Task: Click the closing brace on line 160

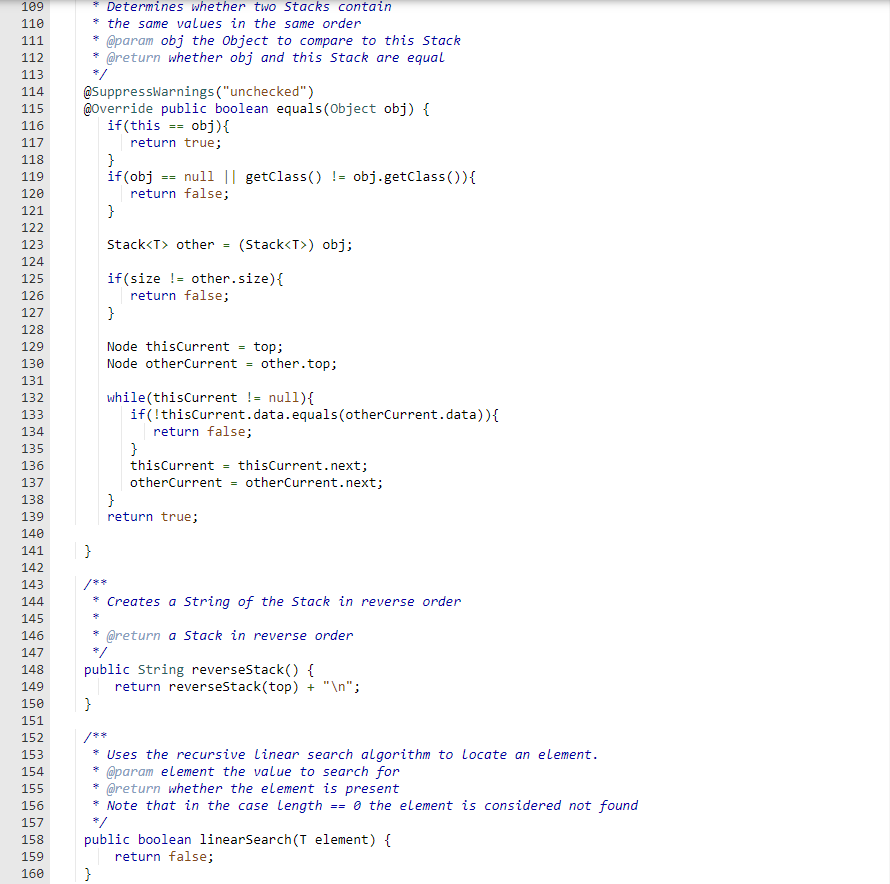Action: (x=86, y=873)
